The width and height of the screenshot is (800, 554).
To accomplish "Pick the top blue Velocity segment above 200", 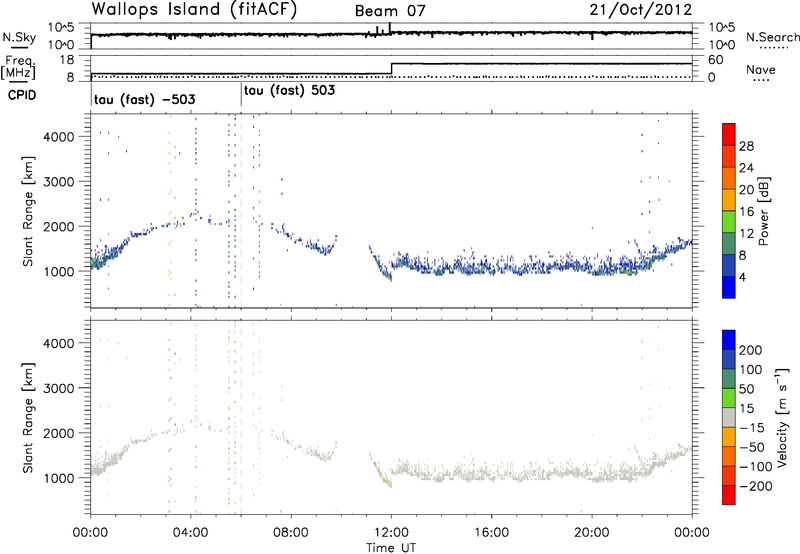I will pyautogui.click(x=729, y=340).
